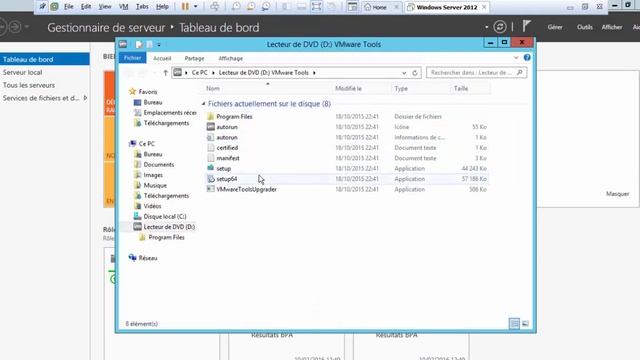Open the quick access toolbar dropdown

[159, 44]
